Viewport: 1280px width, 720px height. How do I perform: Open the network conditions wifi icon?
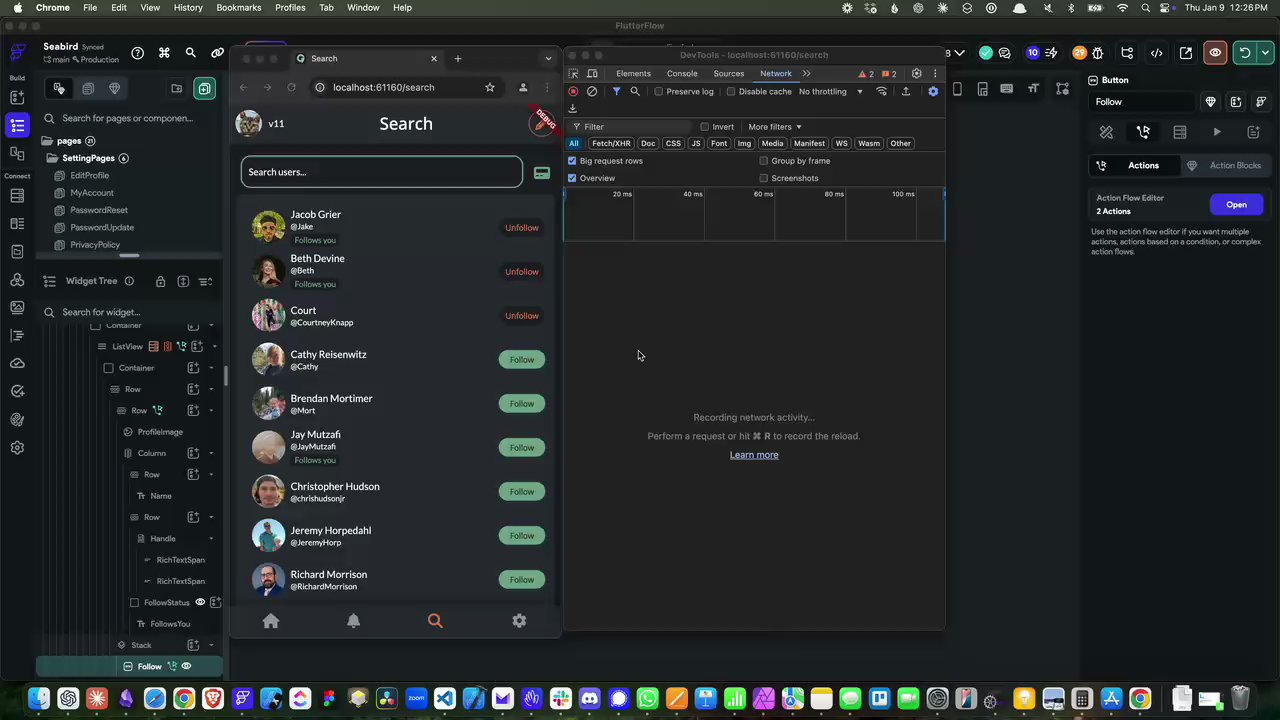[x=882, y=91]
